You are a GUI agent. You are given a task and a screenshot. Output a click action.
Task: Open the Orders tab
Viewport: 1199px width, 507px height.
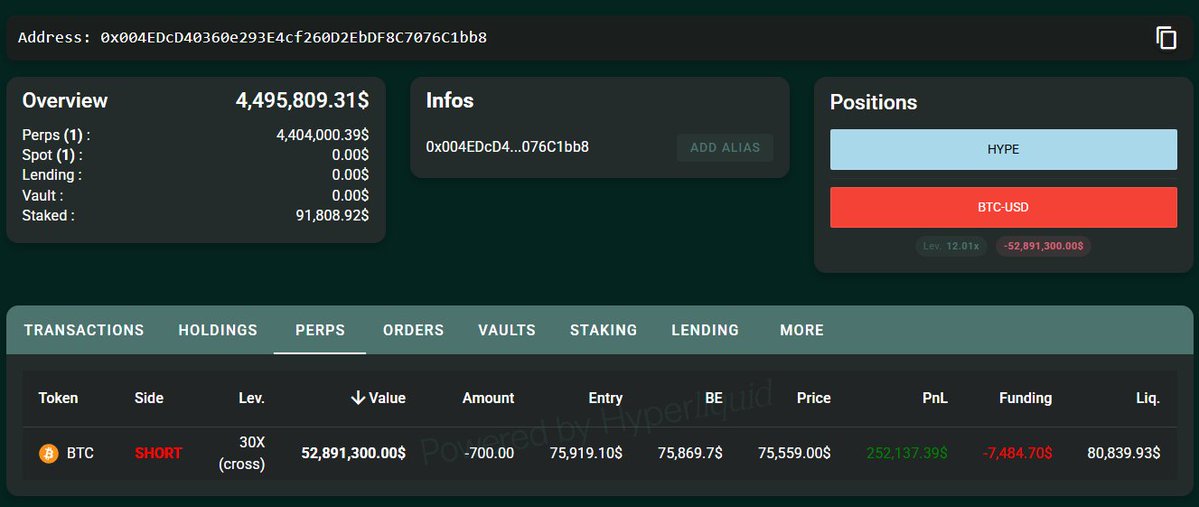point(413,330)
